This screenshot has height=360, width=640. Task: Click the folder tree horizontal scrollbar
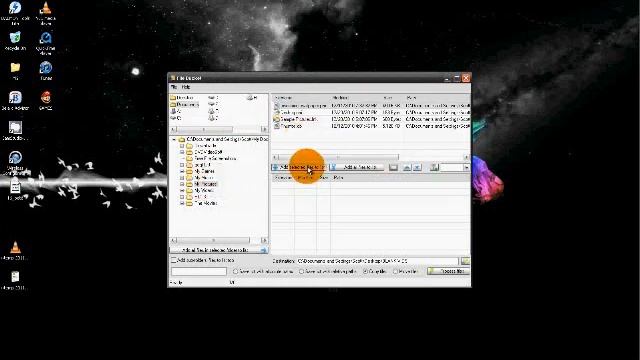point(219,240)
